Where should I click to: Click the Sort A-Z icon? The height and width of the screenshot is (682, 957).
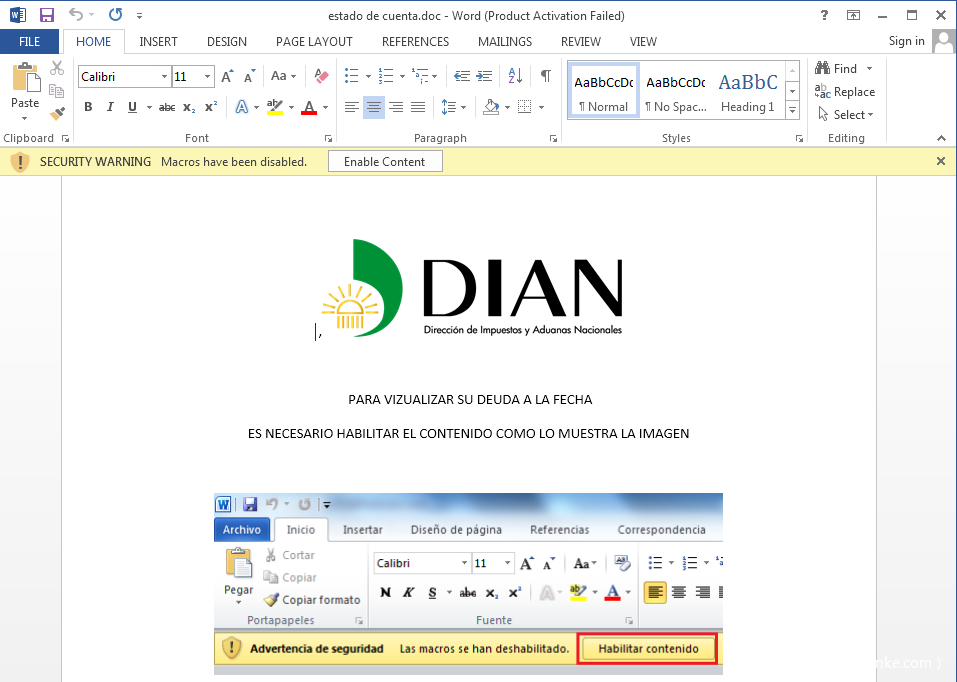[x=515, y=76]
